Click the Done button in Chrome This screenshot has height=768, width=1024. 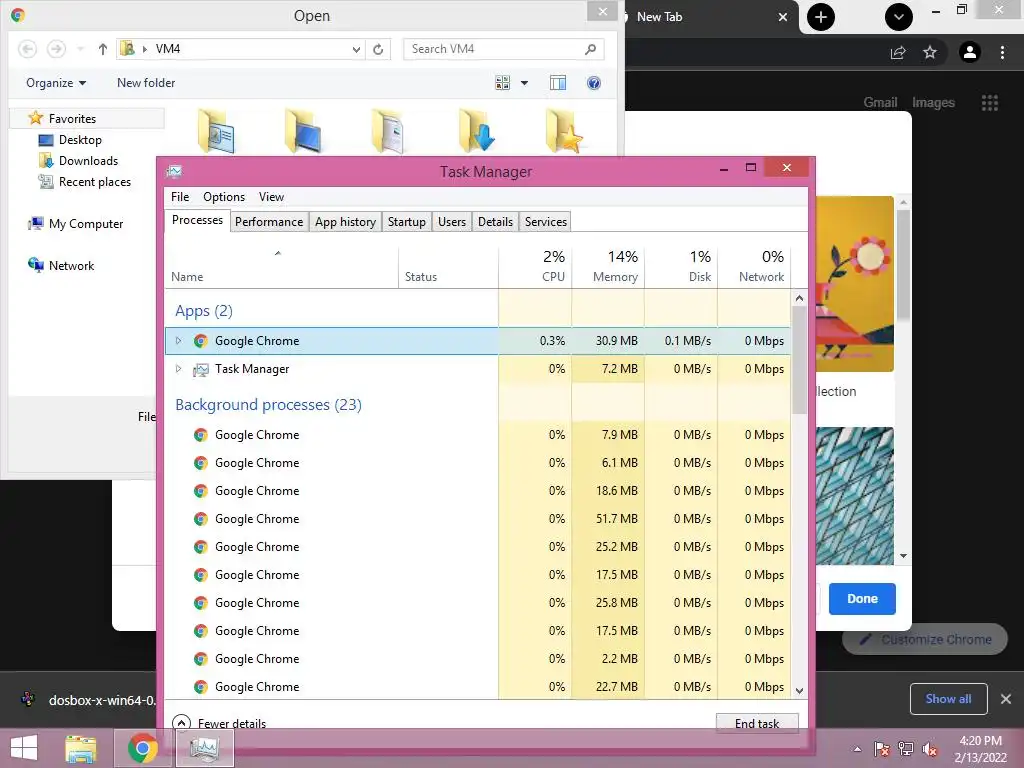(862, 599)
